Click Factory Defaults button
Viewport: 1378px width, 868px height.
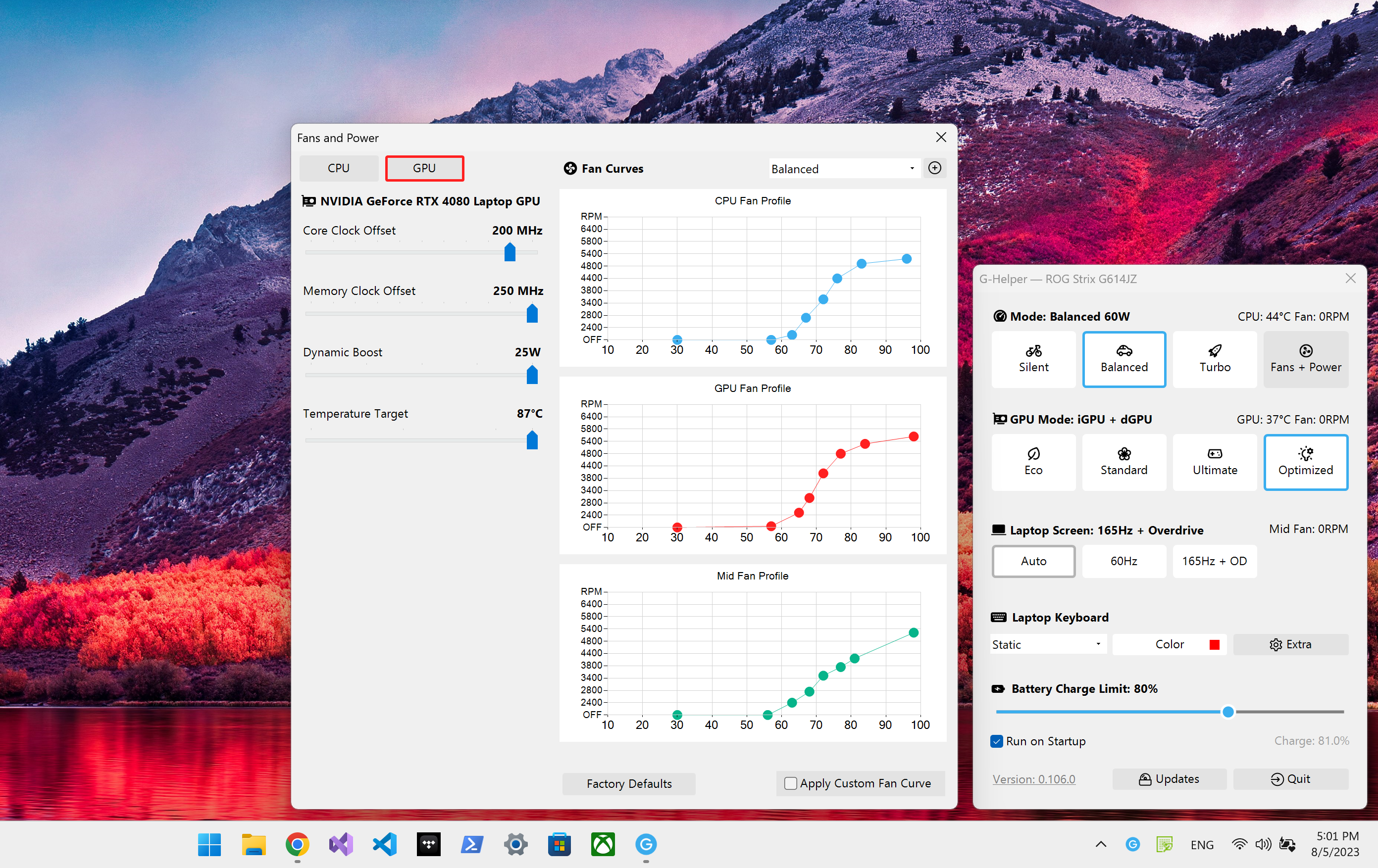tap(628, 783)
